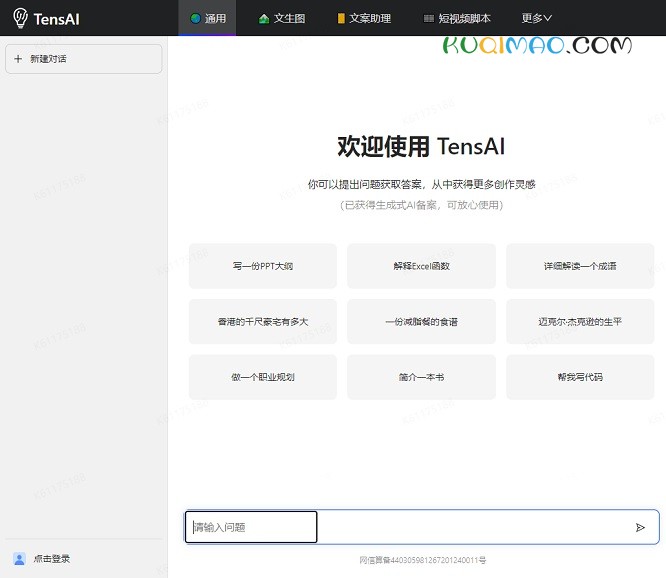
Task: Click the globe icon on 通用 tab
Action: [x=195, y=18]
